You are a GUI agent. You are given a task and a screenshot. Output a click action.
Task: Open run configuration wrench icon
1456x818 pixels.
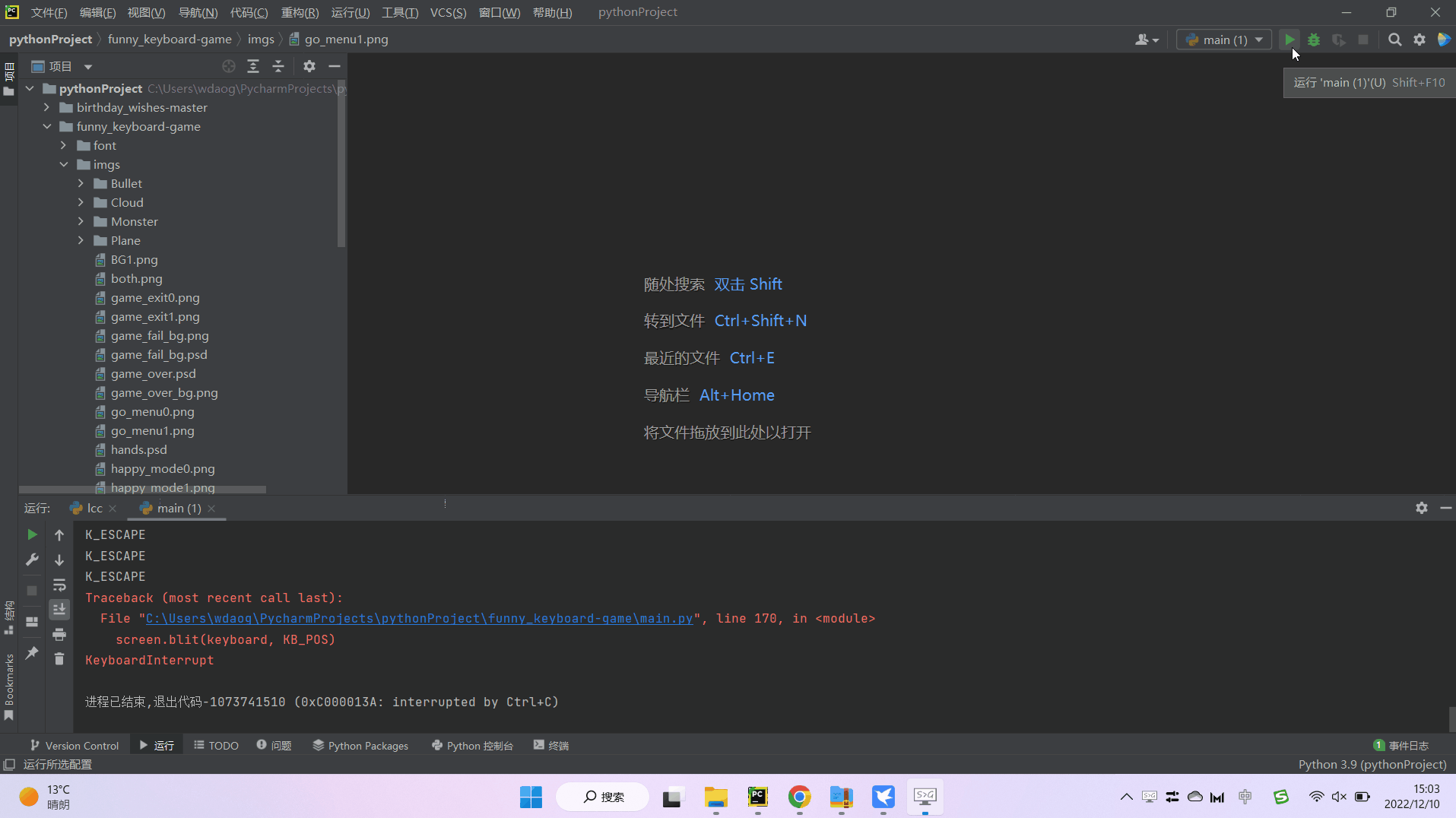click(32, 560)
